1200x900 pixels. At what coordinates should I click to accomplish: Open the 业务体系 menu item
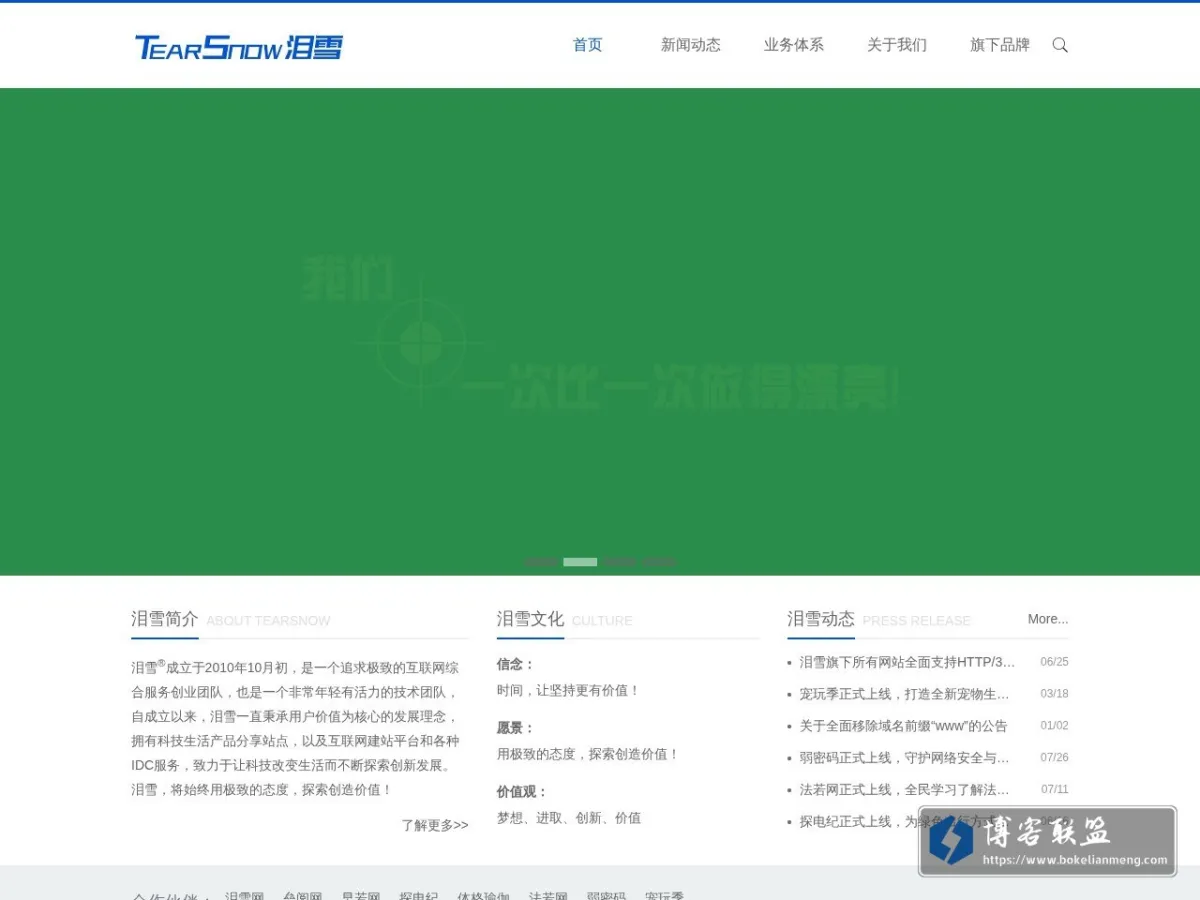click(x=794, y=45)
